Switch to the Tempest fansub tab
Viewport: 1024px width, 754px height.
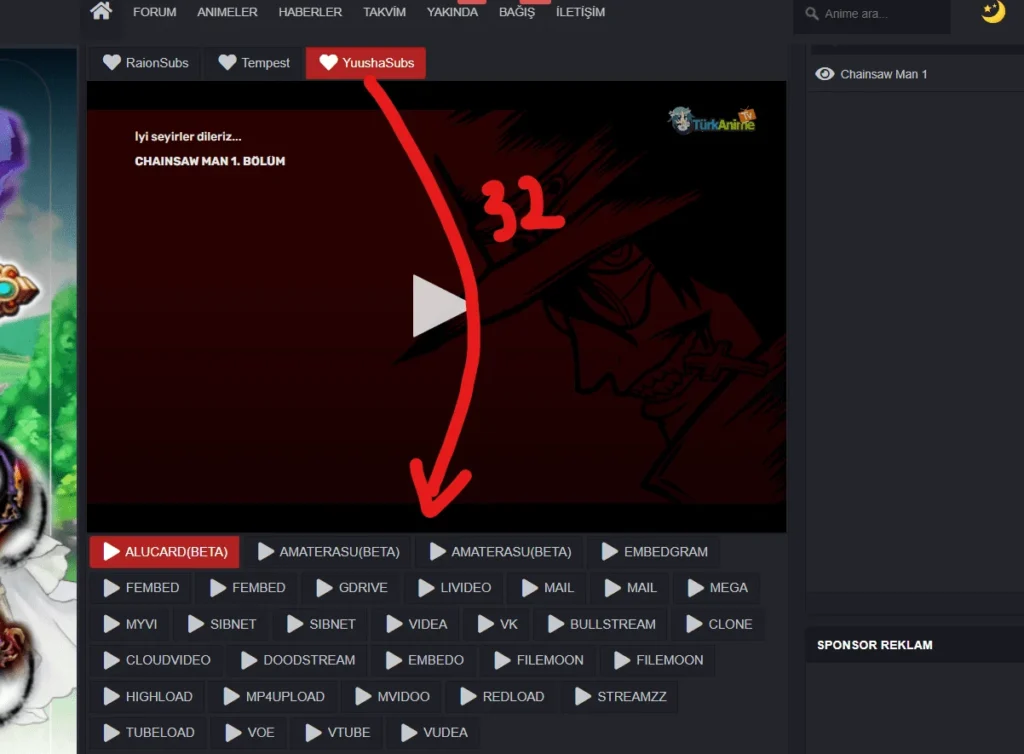pos(254,63)
